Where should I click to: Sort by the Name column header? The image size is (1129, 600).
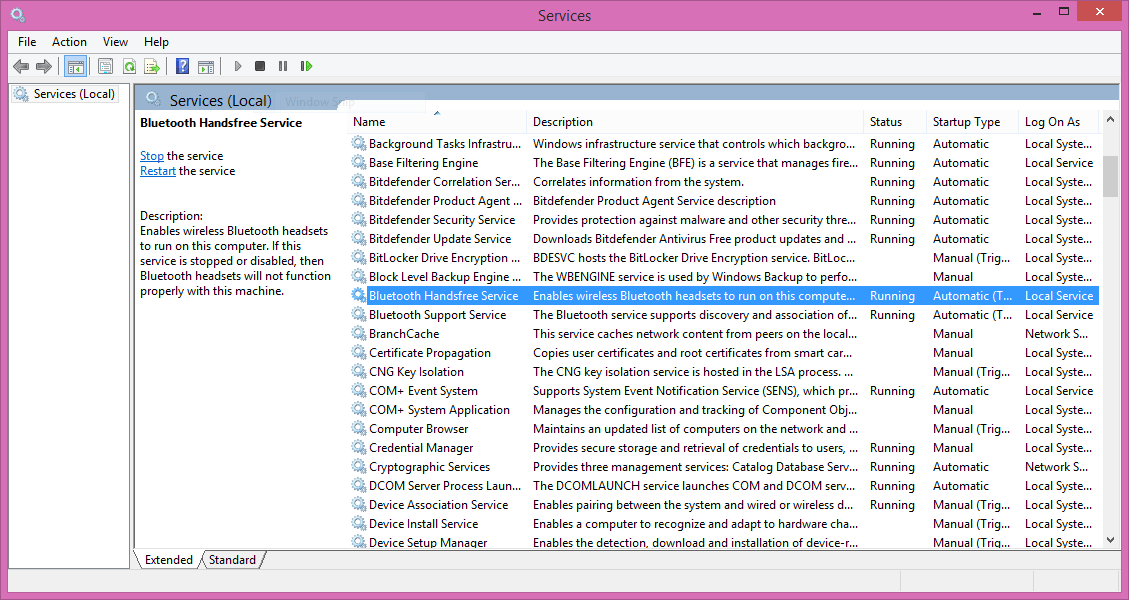(438, 122)
